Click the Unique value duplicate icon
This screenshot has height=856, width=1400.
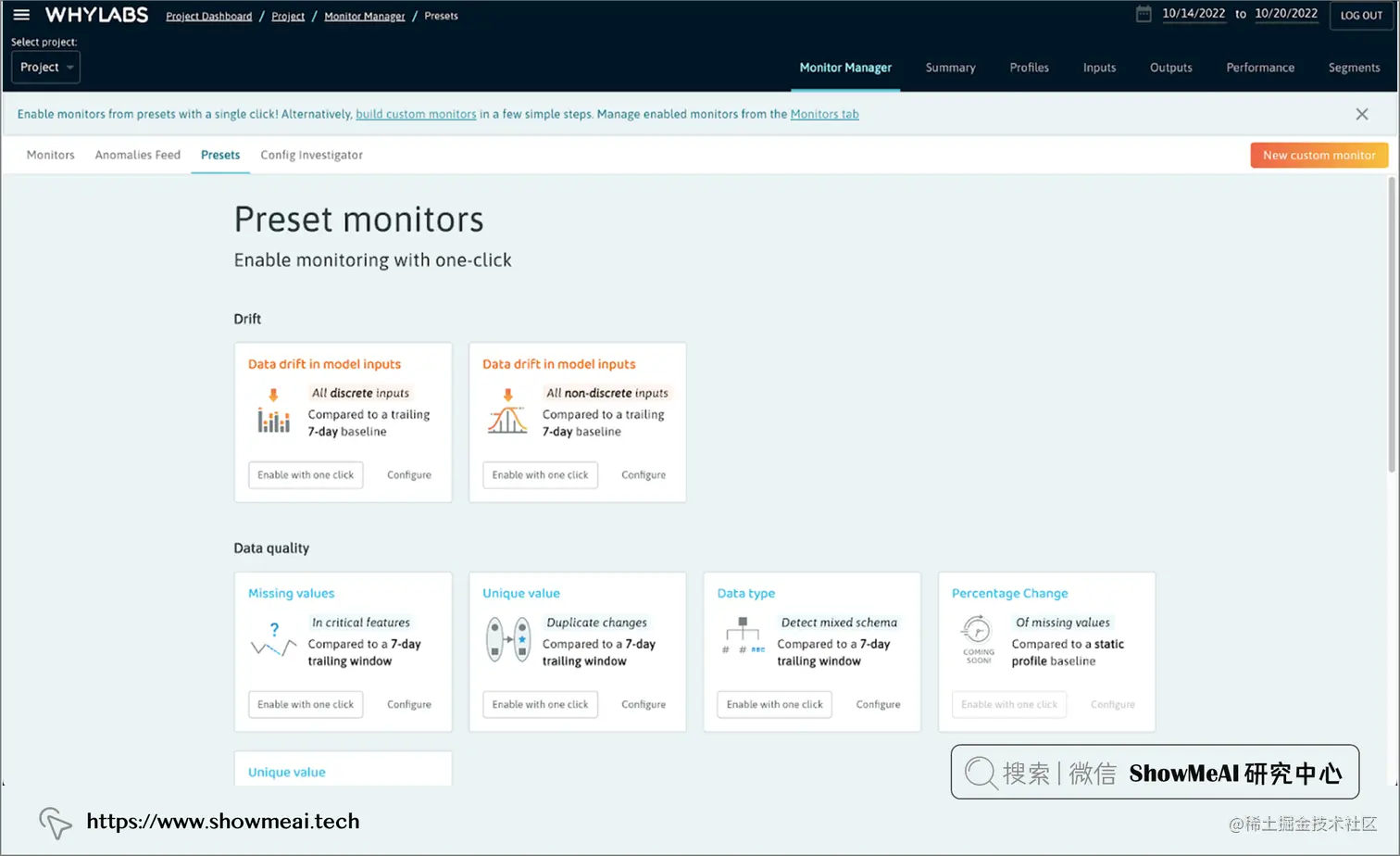(508, 640)
